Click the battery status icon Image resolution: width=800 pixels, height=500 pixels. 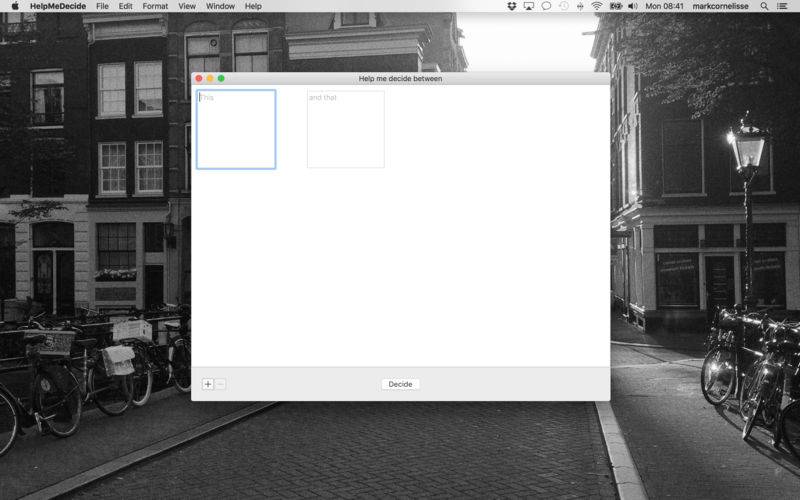(x=616, y=6)
